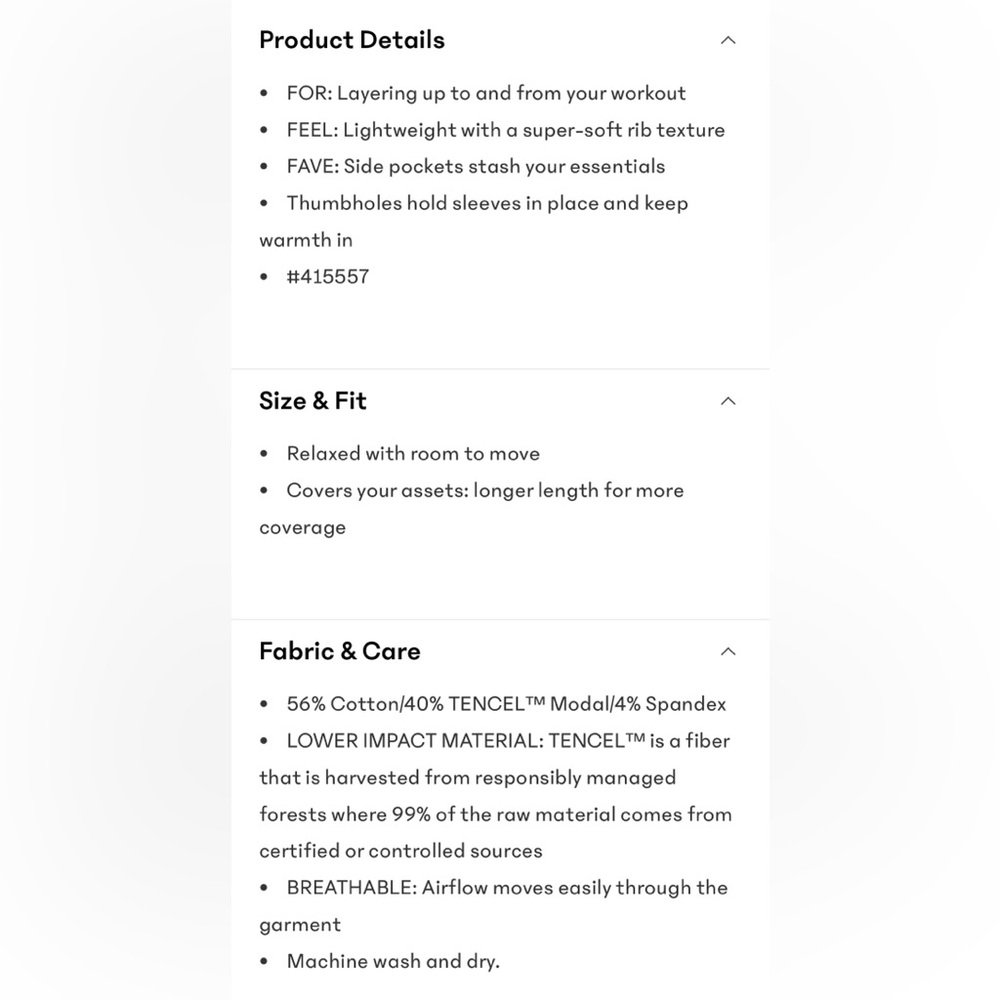
Task: Collapse the Product Details section chevron
Action: tap(728, 40)
